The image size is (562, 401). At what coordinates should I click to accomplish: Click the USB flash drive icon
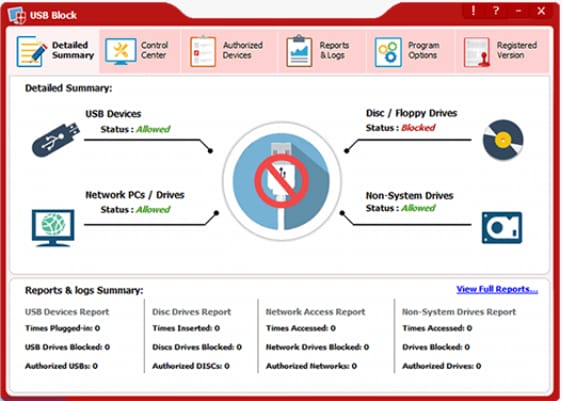tap(56, 139)
